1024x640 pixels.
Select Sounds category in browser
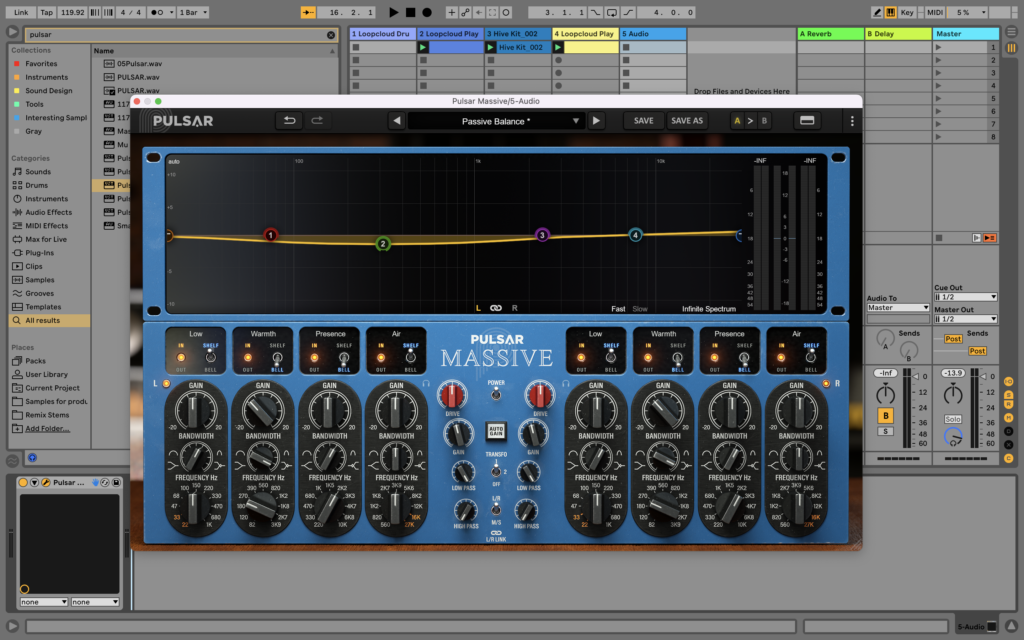coord(38,172)
